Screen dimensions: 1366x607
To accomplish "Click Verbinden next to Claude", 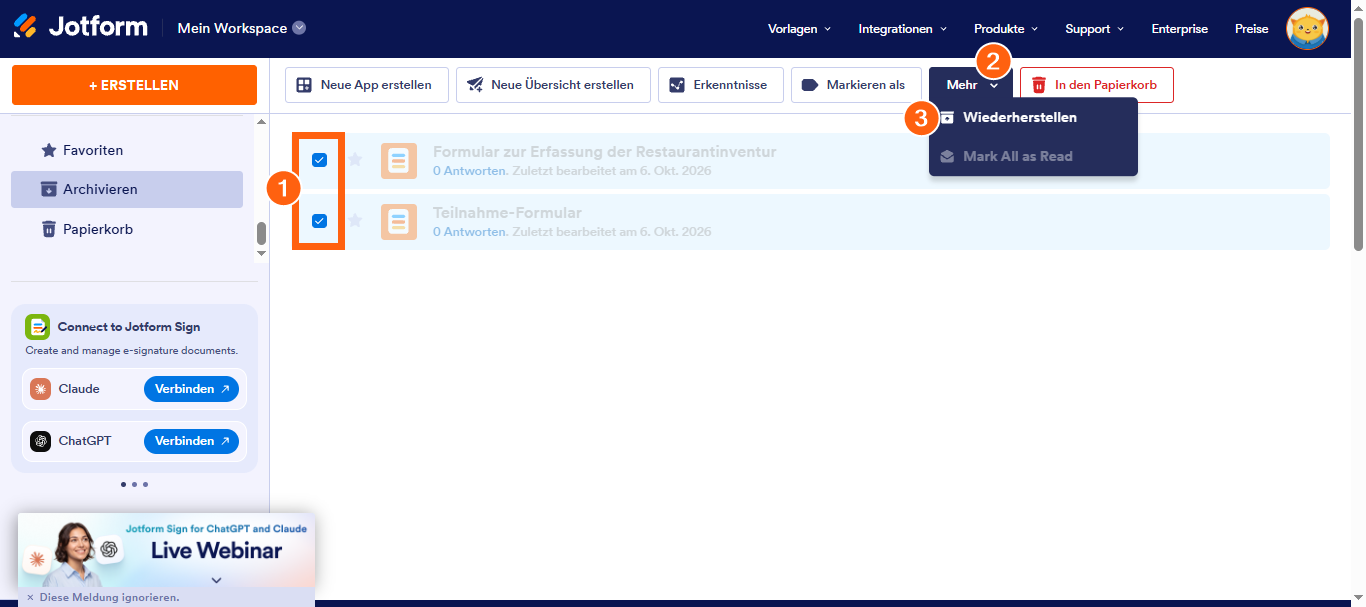I will [x=191, y=389].
